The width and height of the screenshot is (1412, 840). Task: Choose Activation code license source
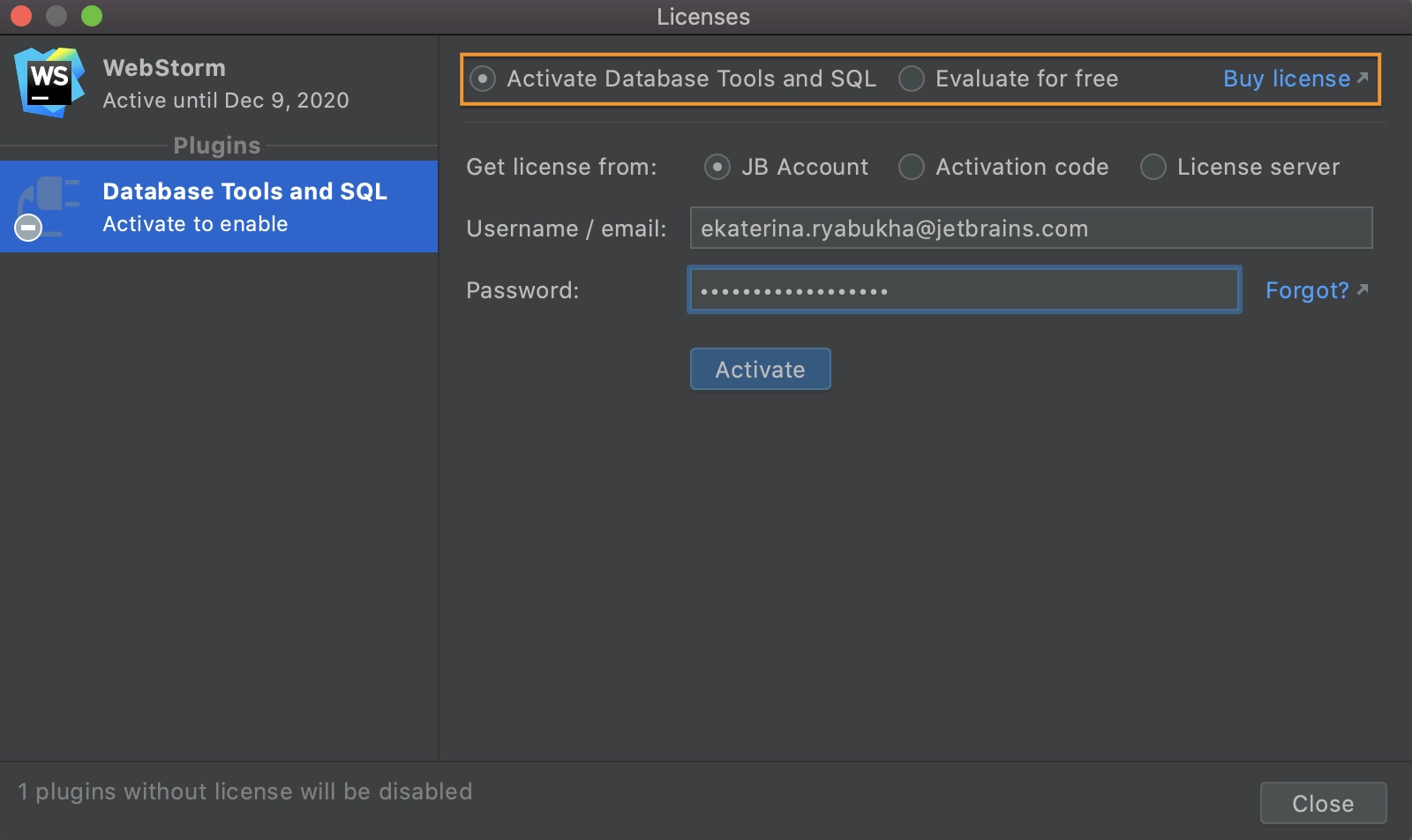click(x=912, y=167)
